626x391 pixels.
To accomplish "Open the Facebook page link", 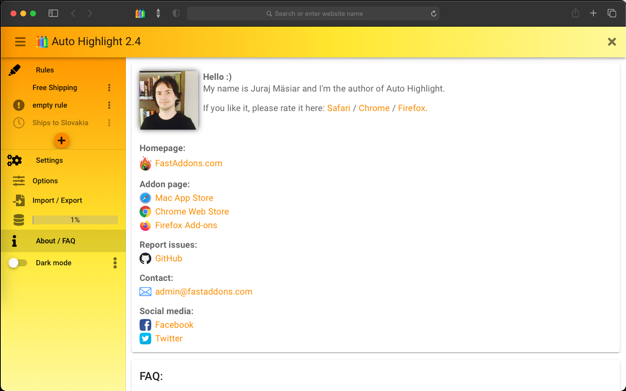I will (x=174, y=325).
